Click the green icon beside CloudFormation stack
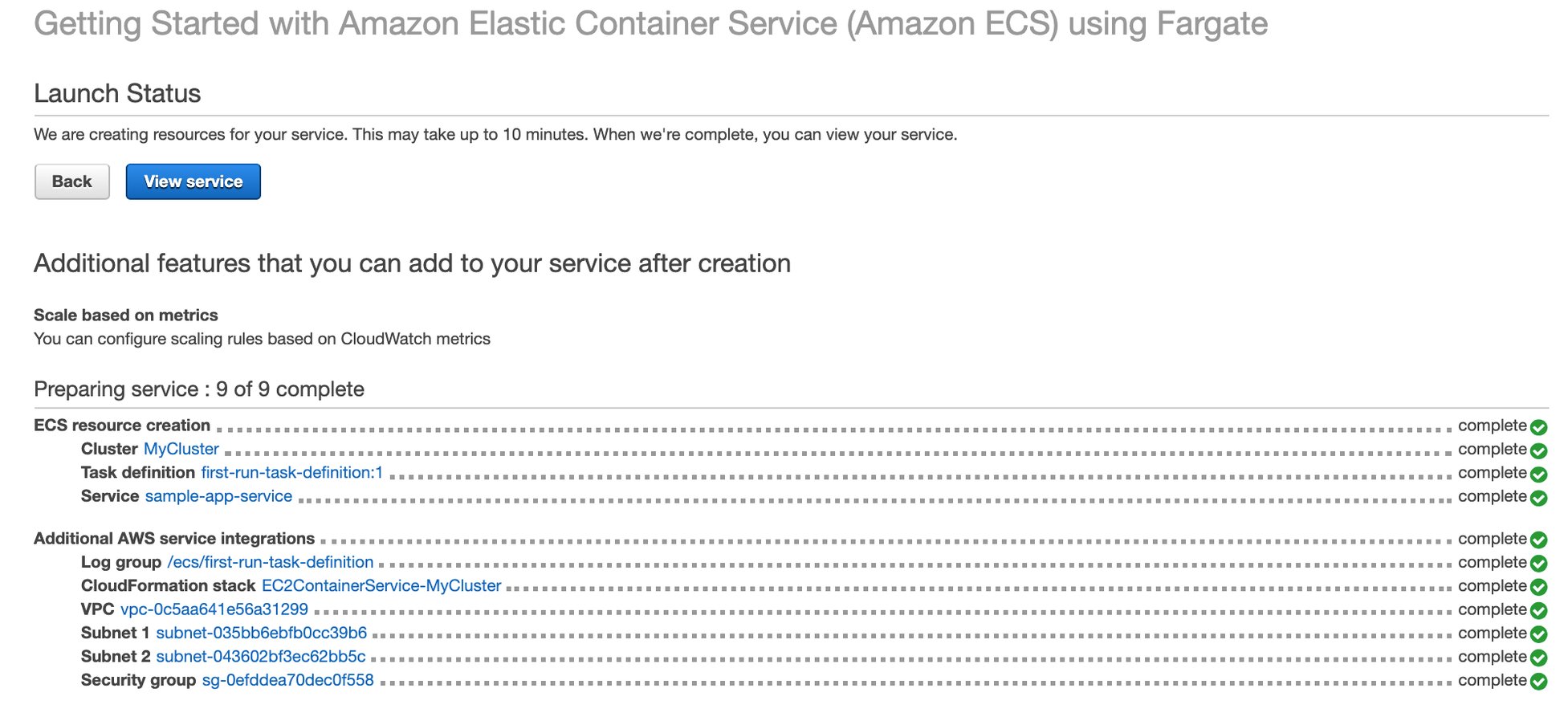 click(1538, 586)
